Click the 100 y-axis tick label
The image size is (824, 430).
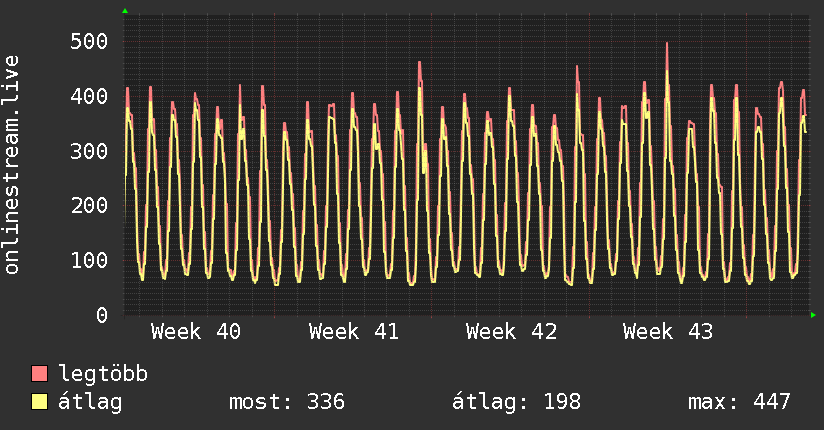click(88, 260)
